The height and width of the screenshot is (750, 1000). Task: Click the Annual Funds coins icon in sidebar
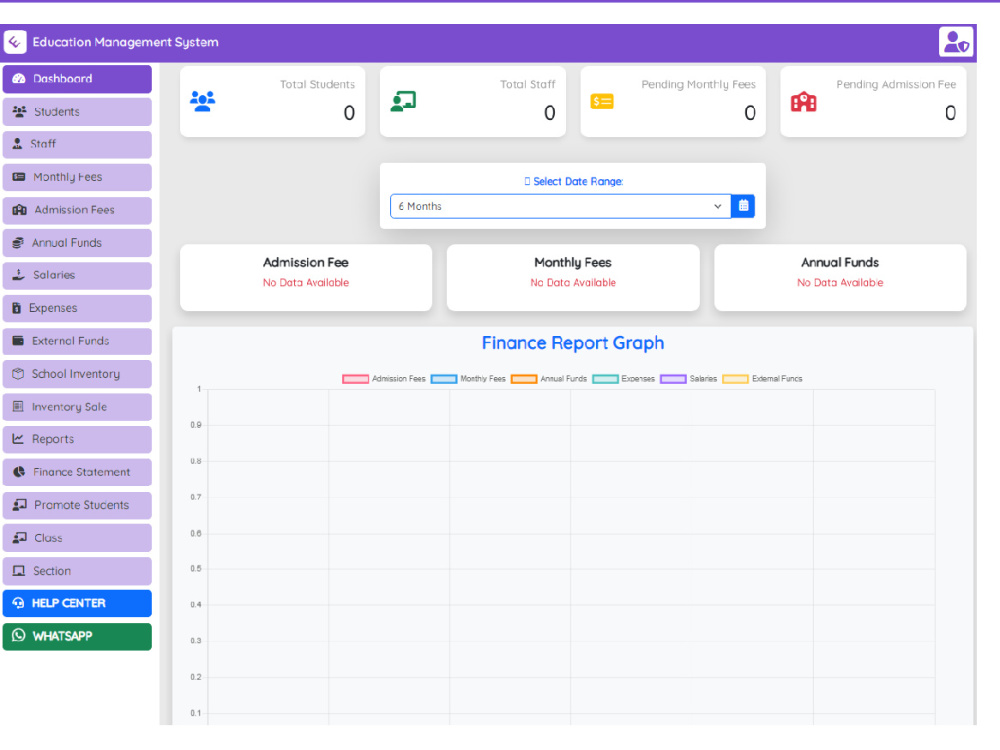pos(18,242)
